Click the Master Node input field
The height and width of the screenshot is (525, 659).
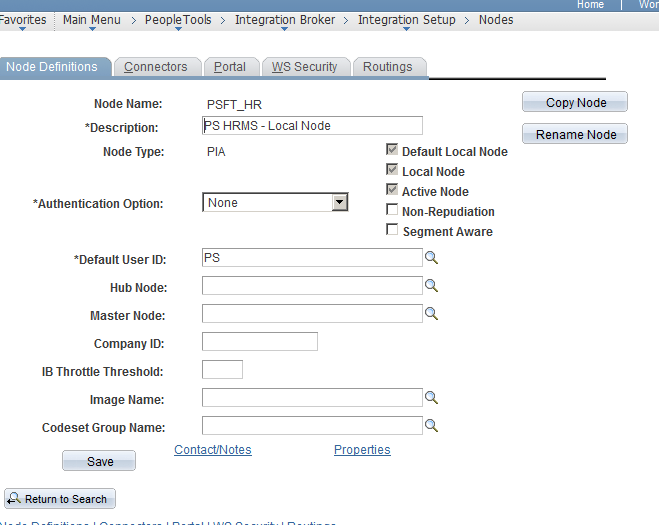(x=312, y=314)
